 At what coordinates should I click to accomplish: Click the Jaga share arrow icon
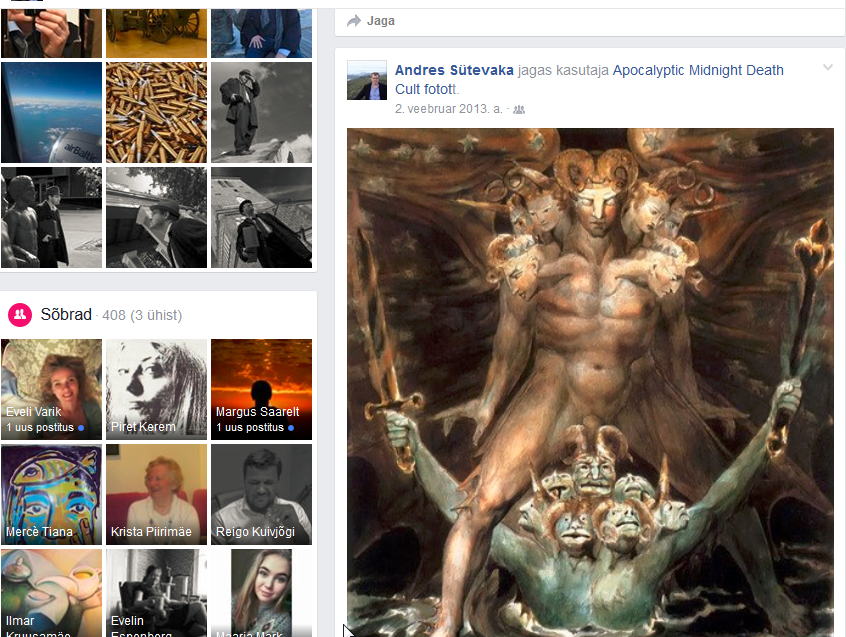[354, 21]
